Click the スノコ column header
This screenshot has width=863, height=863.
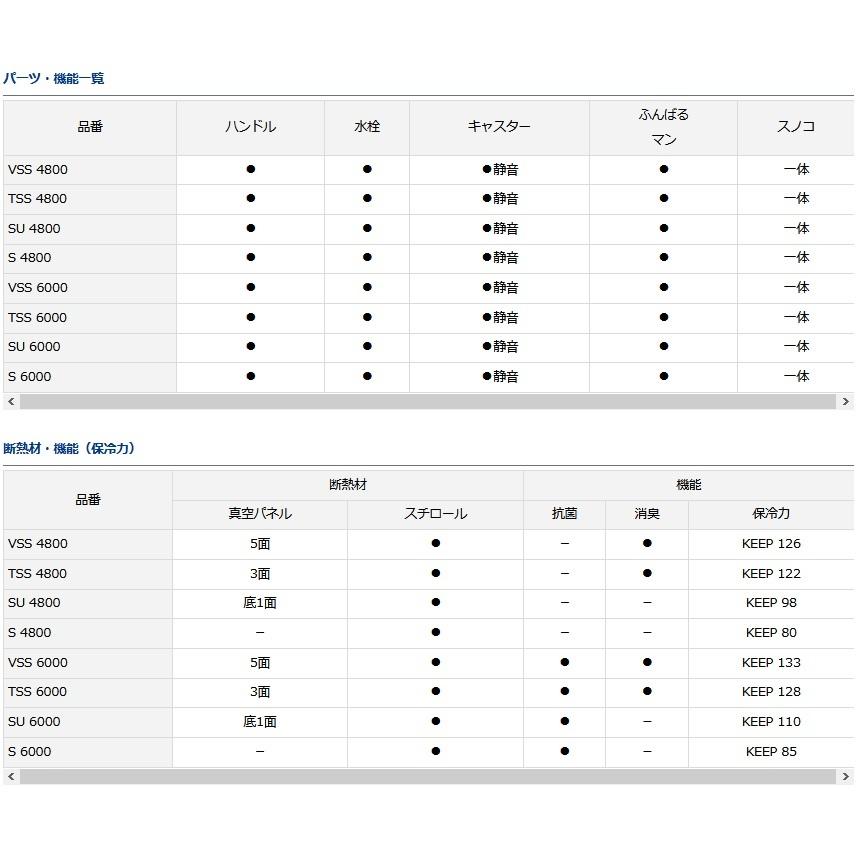[796, 127]
